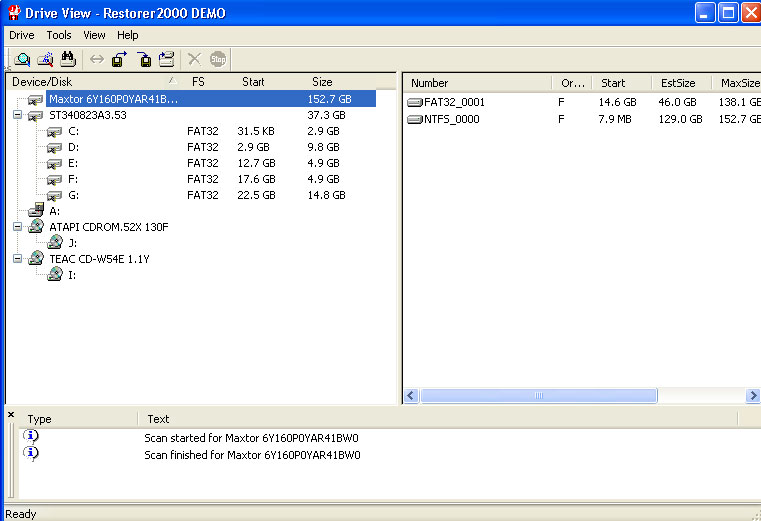The width and height of the screenshot is (761, 521).
Task: Select the C: FAT32 partition
Action: click(x=73, y=131)
